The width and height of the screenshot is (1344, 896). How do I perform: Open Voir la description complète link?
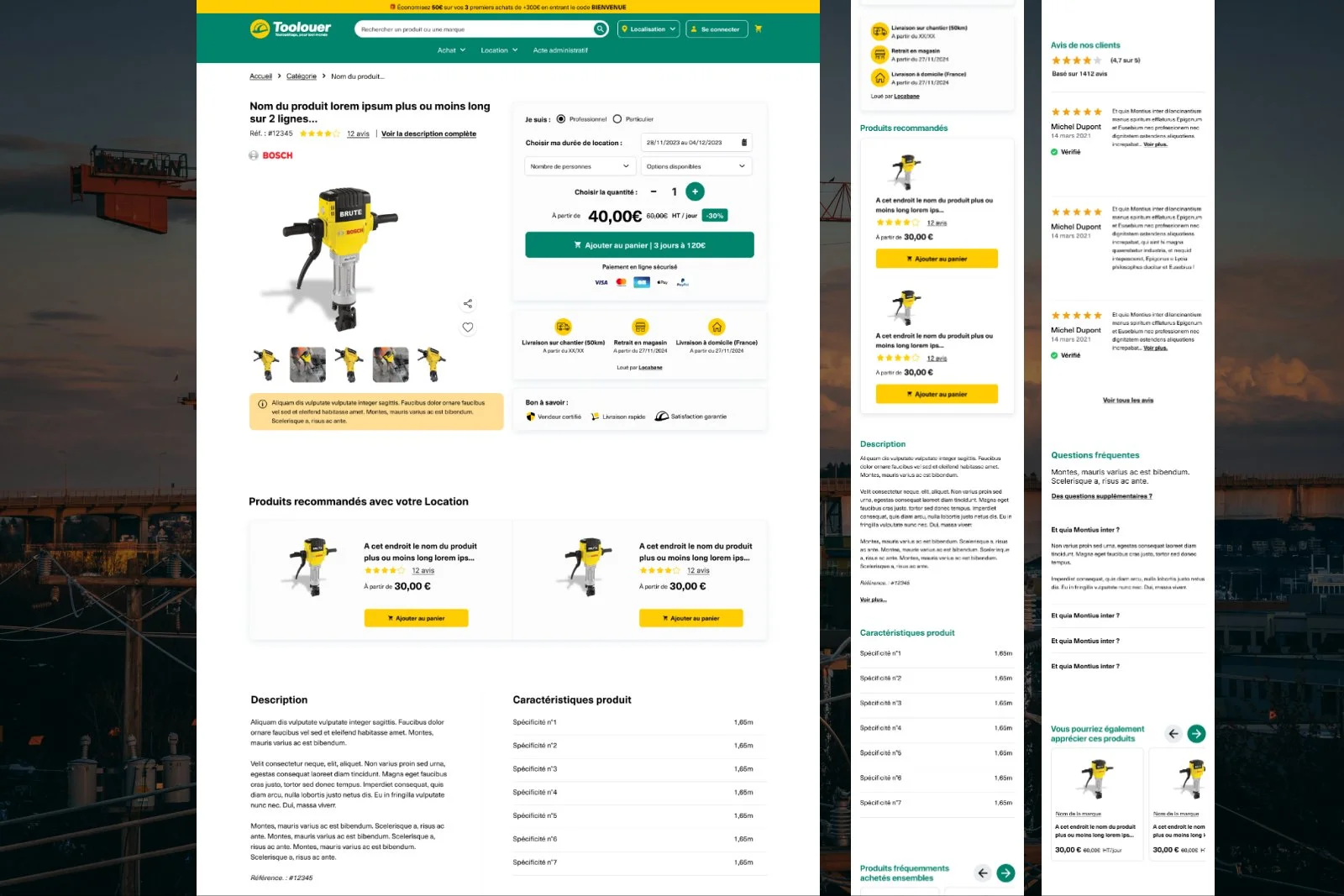428,134
